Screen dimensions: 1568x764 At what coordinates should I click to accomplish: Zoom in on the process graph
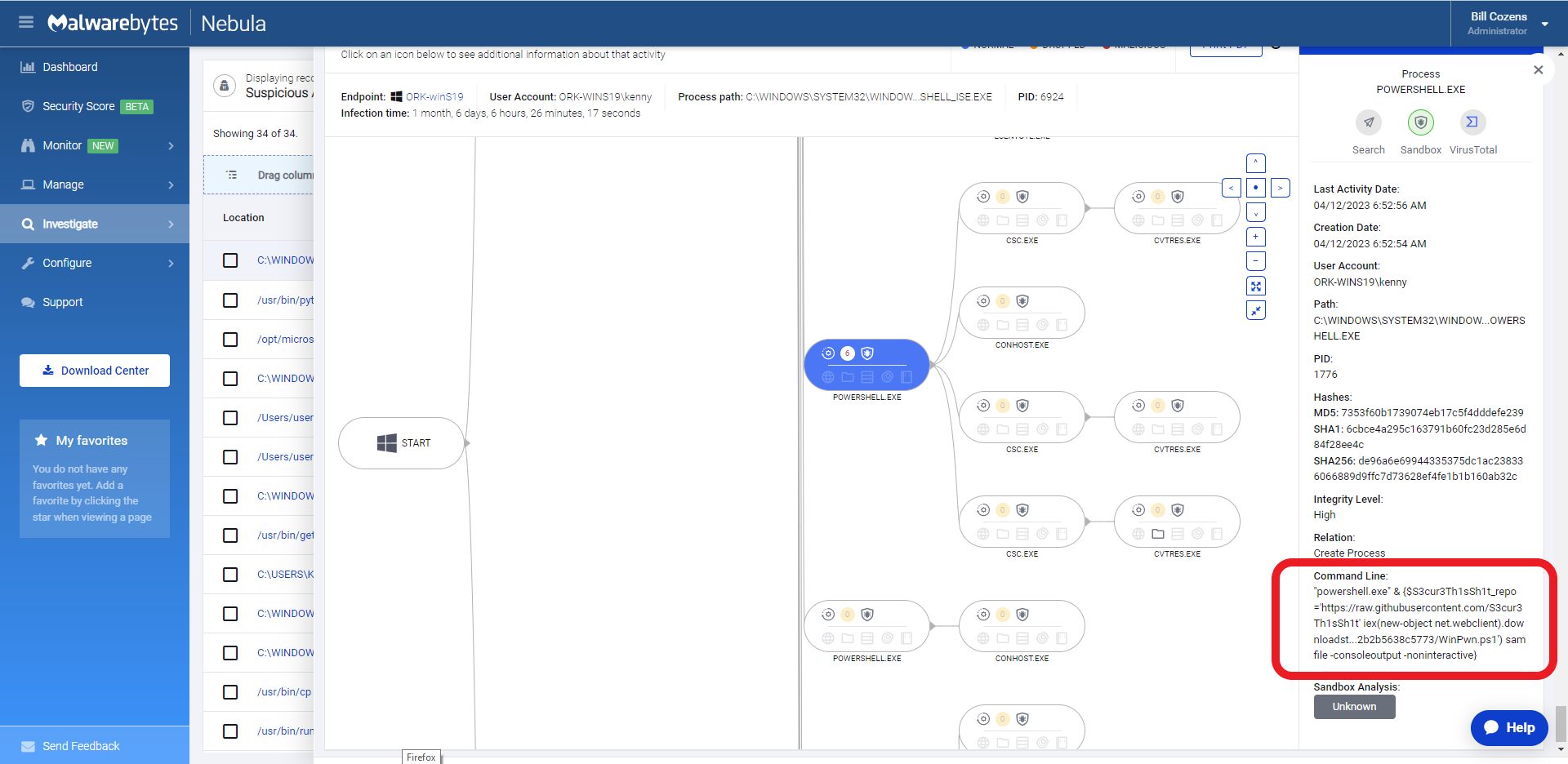(x=1256, y=237)
